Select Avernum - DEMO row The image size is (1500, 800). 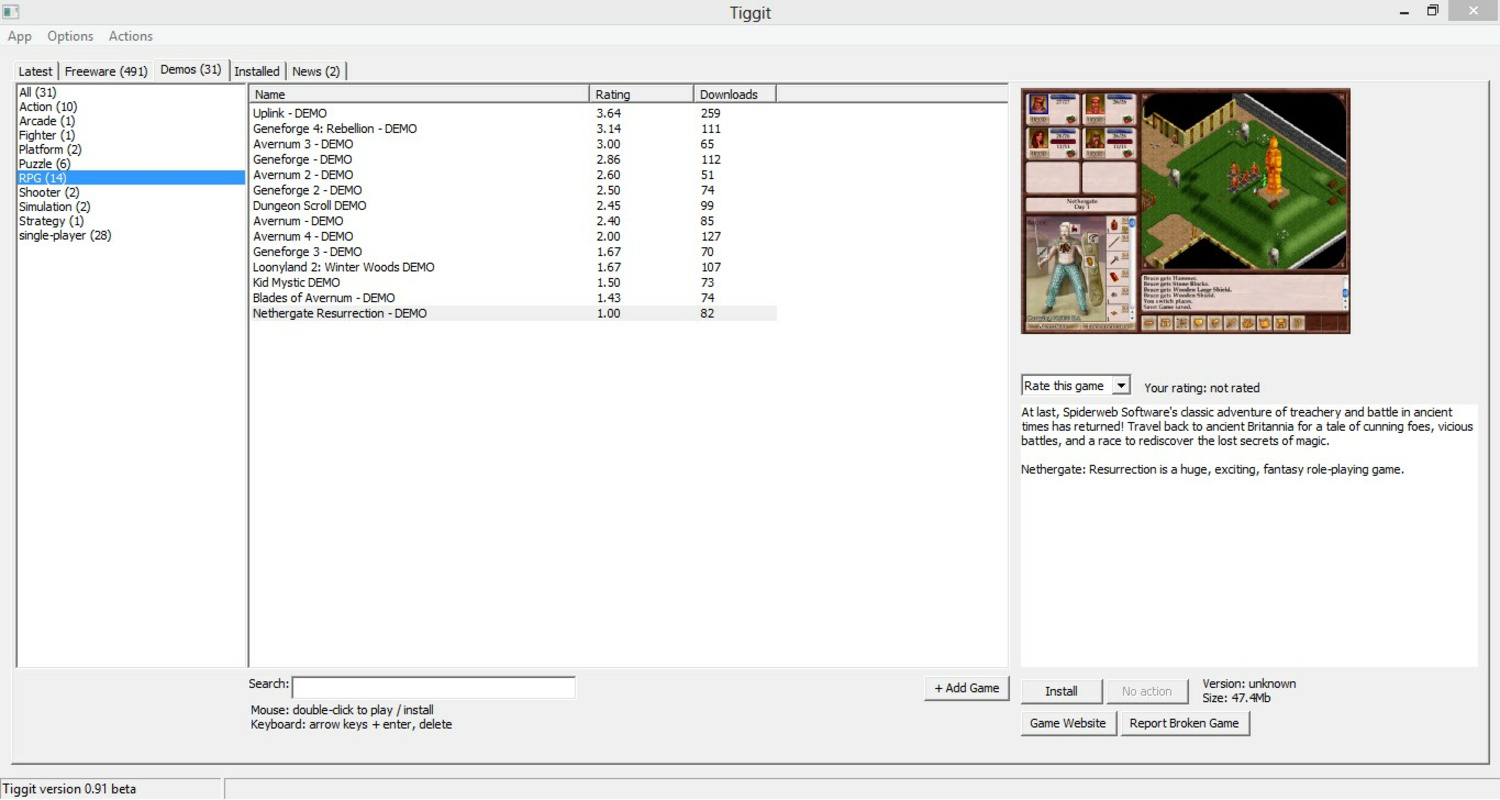(513, 221)
